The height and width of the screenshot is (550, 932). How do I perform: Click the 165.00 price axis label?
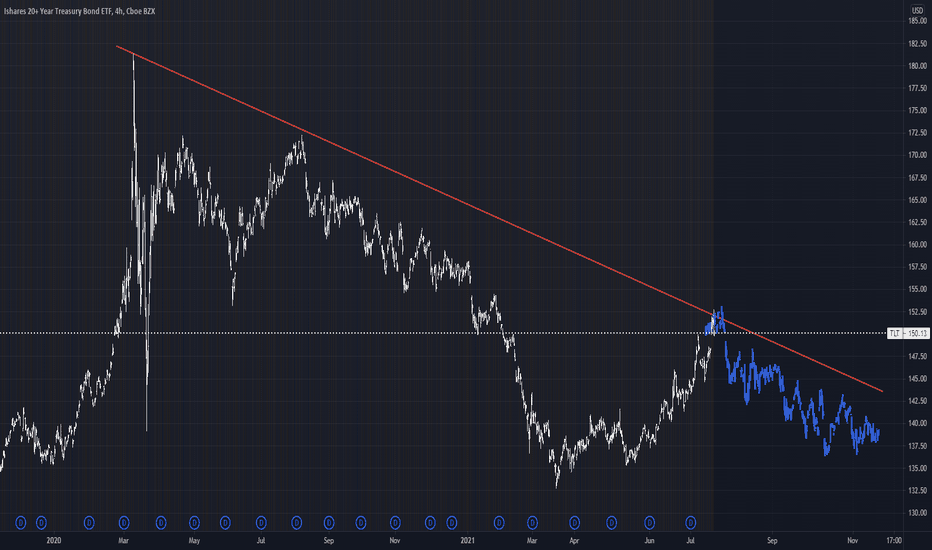[917, 200]
